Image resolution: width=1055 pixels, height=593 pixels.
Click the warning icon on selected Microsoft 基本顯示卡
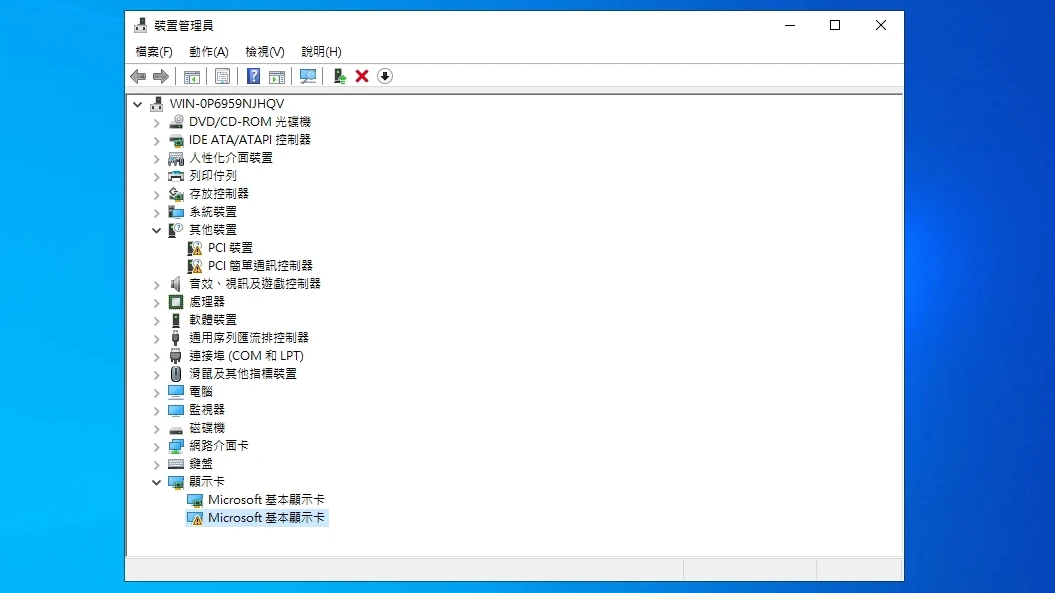point(194,518)
